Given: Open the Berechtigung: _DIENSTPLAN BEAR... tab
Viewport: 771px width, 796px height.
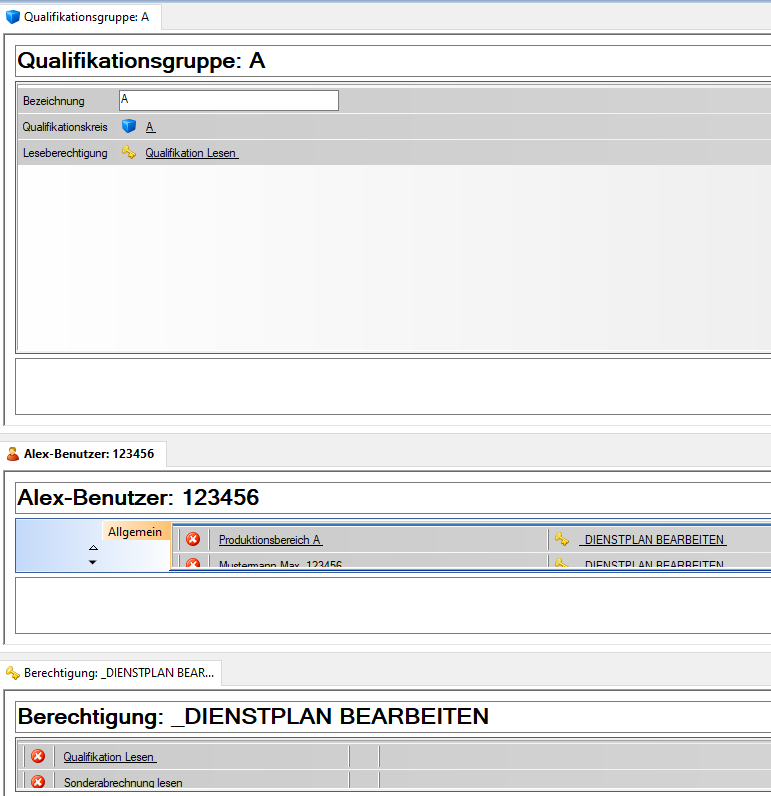Looking at the screenshot, I should pos(112,673).
